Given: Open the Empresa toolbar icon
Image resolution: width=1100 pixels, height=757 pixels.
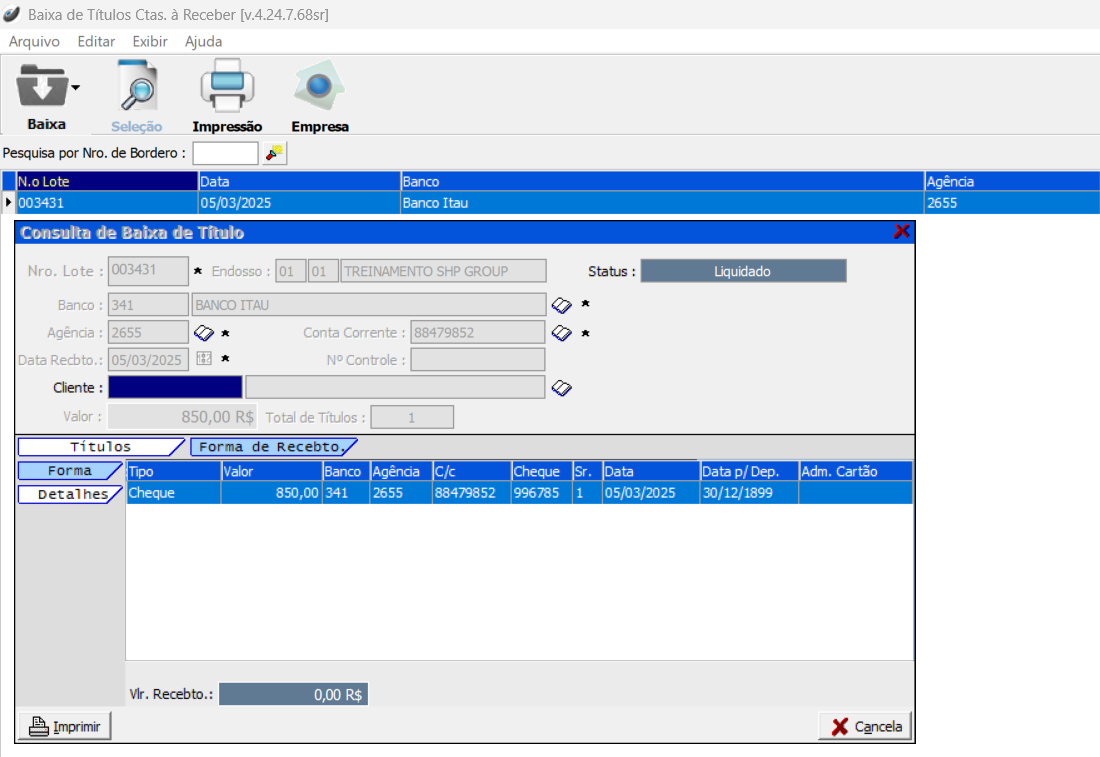Looking at the screenshot, I should pos(319,88).
